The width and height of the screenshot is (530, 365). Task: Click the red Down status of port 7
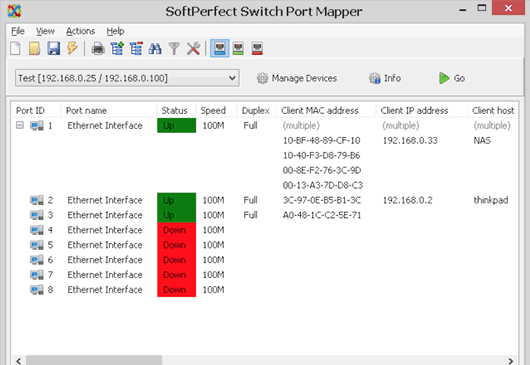pyautogui.click(x=176, y=275)
